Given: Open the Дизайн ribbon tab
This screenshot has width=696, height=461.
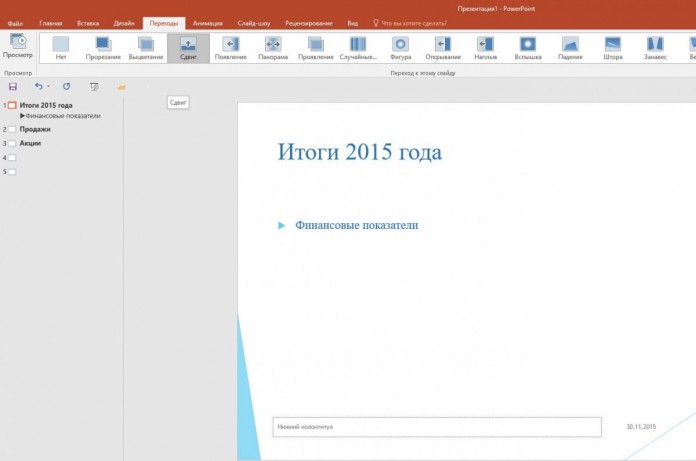Looking at the screenshot, I should pos(124,22).
